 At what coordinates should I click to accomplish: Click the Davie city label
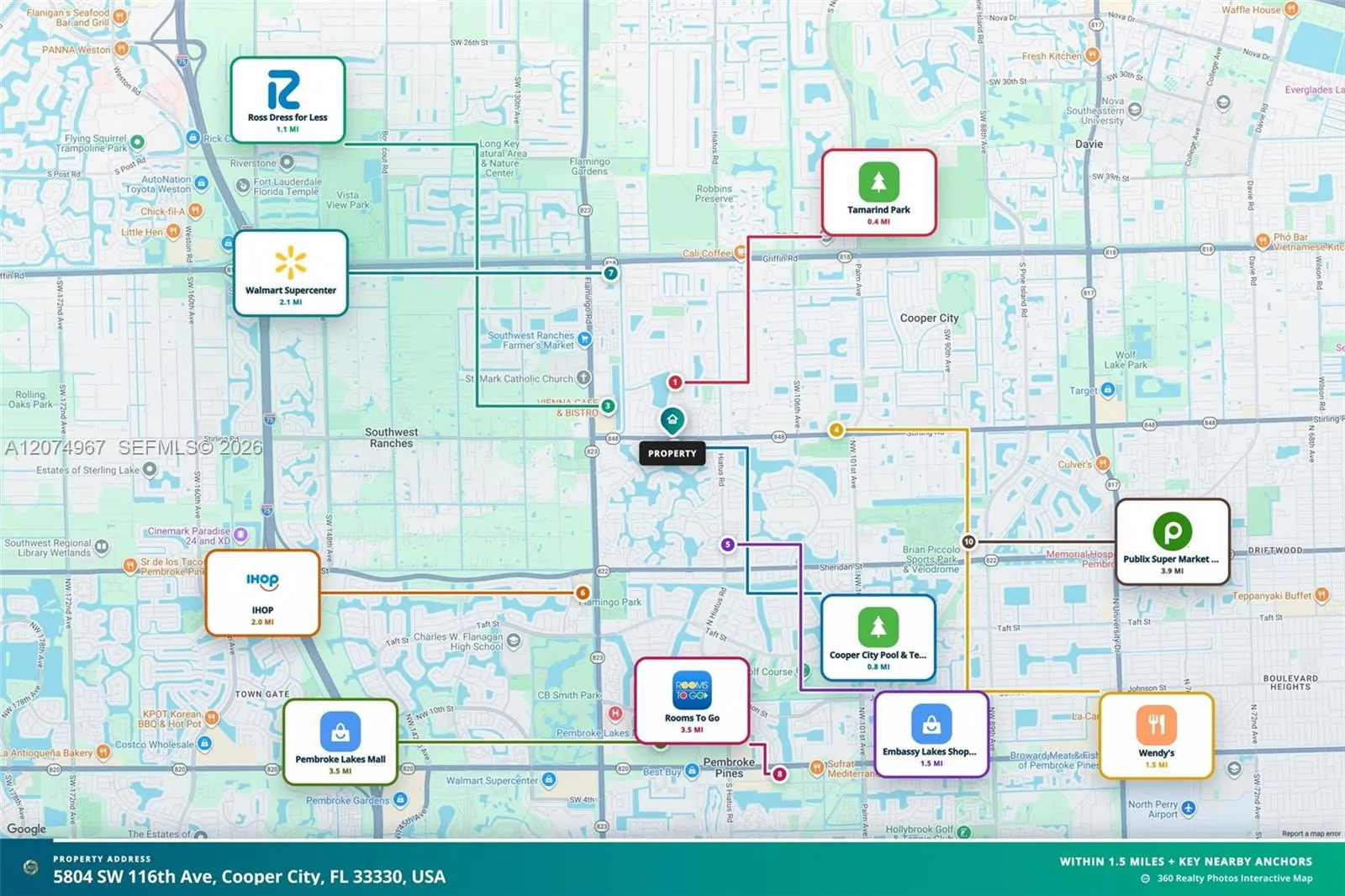click(x=1089, y=144)
